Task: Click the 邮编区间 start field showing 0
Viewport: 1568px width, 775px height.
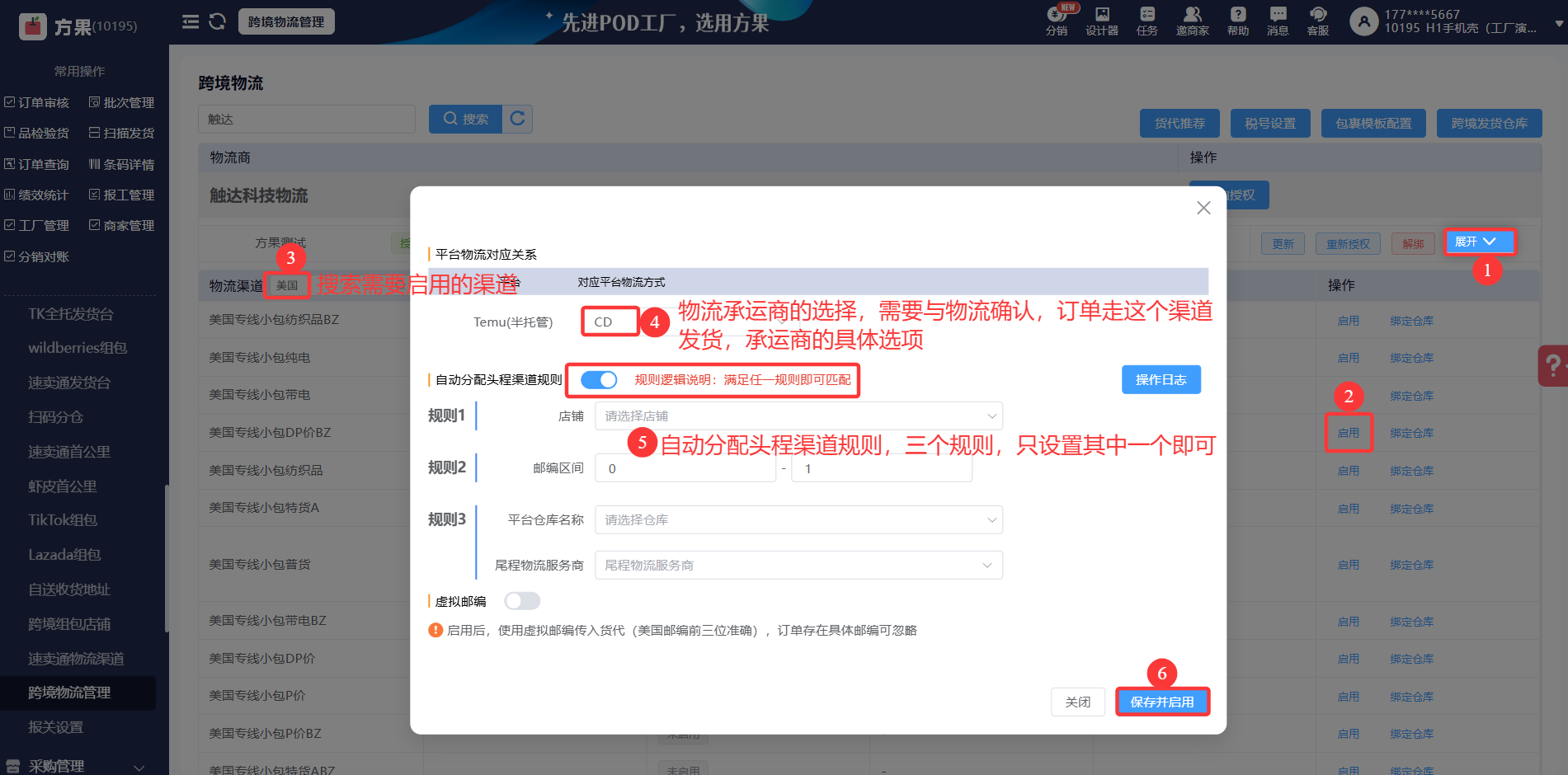Action: (685, 468)
